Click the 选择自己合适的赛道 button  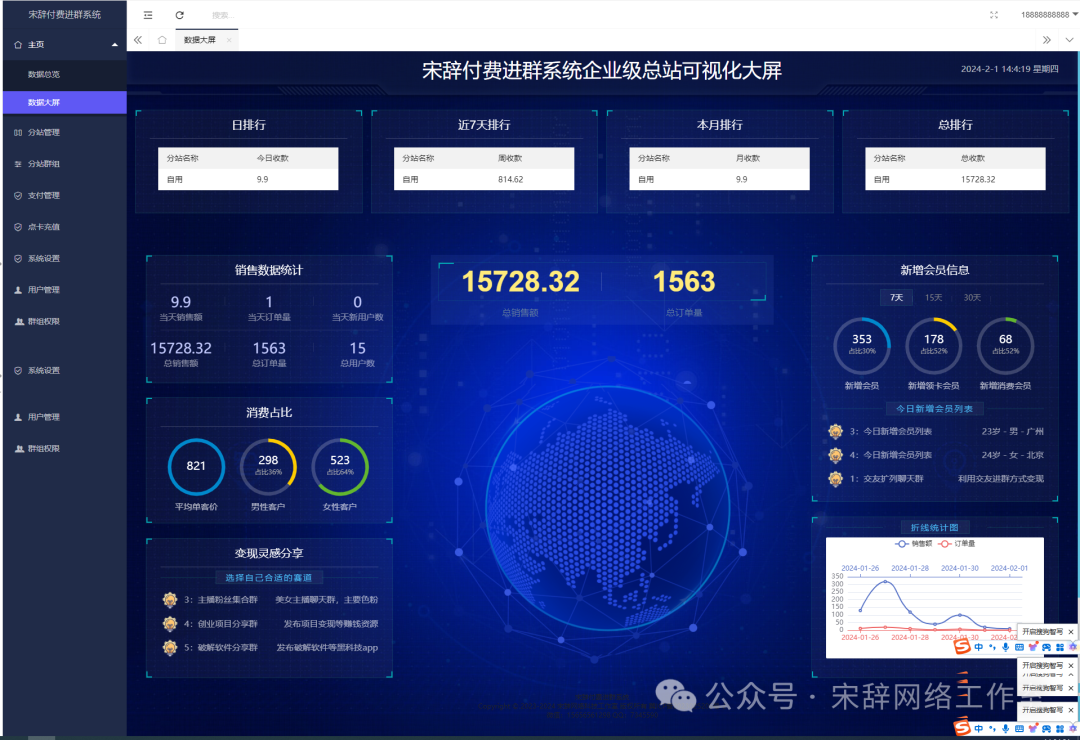tap(267, 578)
